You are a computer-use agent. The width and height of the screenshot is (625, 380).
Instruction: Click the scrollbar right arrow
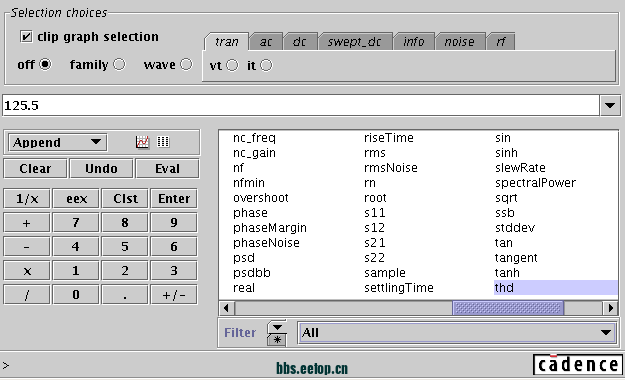click(610, 308)
